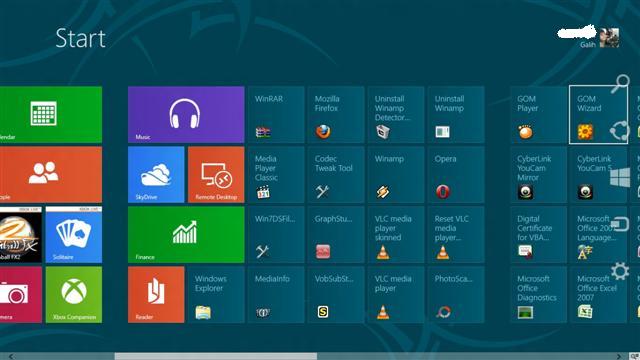
Task: Open the MediaInfo tile
Action: (276, 294)
